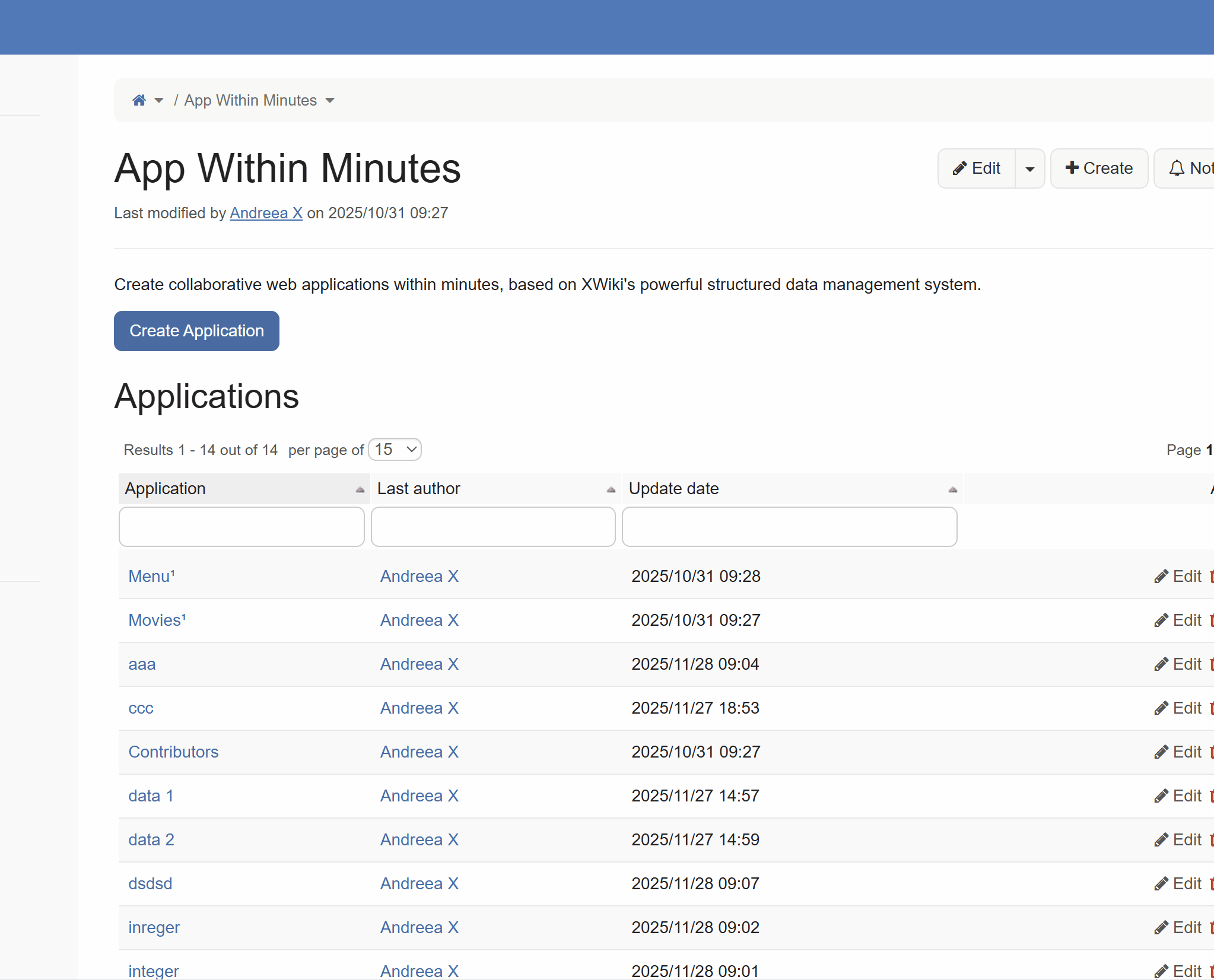Open the data 2 application link
The image size is (1214, 980).
point(151,840)
